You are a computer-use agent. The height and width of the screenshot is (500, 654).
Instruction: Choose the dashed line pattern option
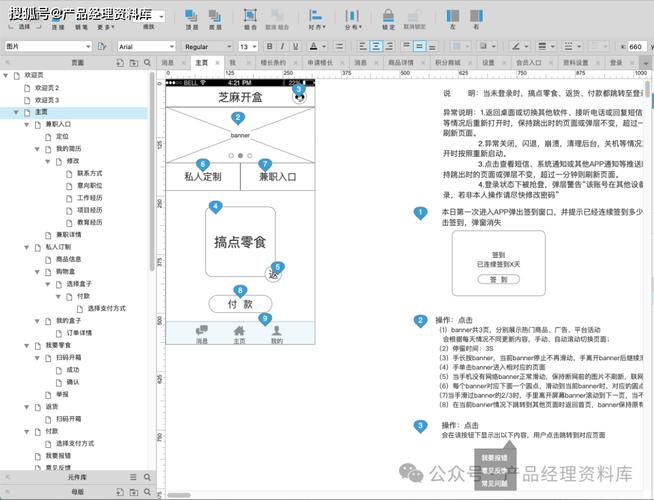568,46
